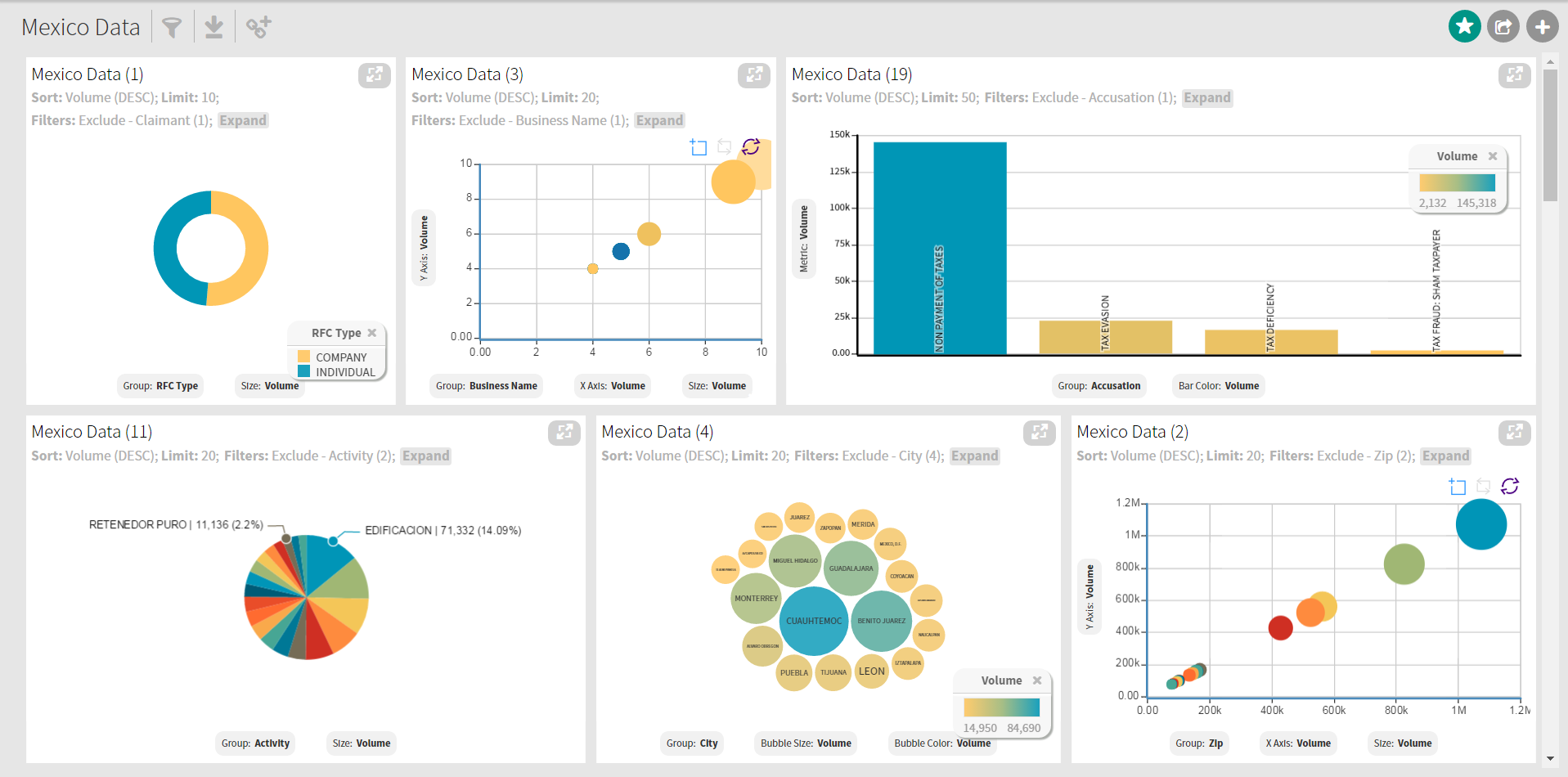Select the zoom-box tool in Mexico Data (3)

pyautogui.click(x=699, y=147)
